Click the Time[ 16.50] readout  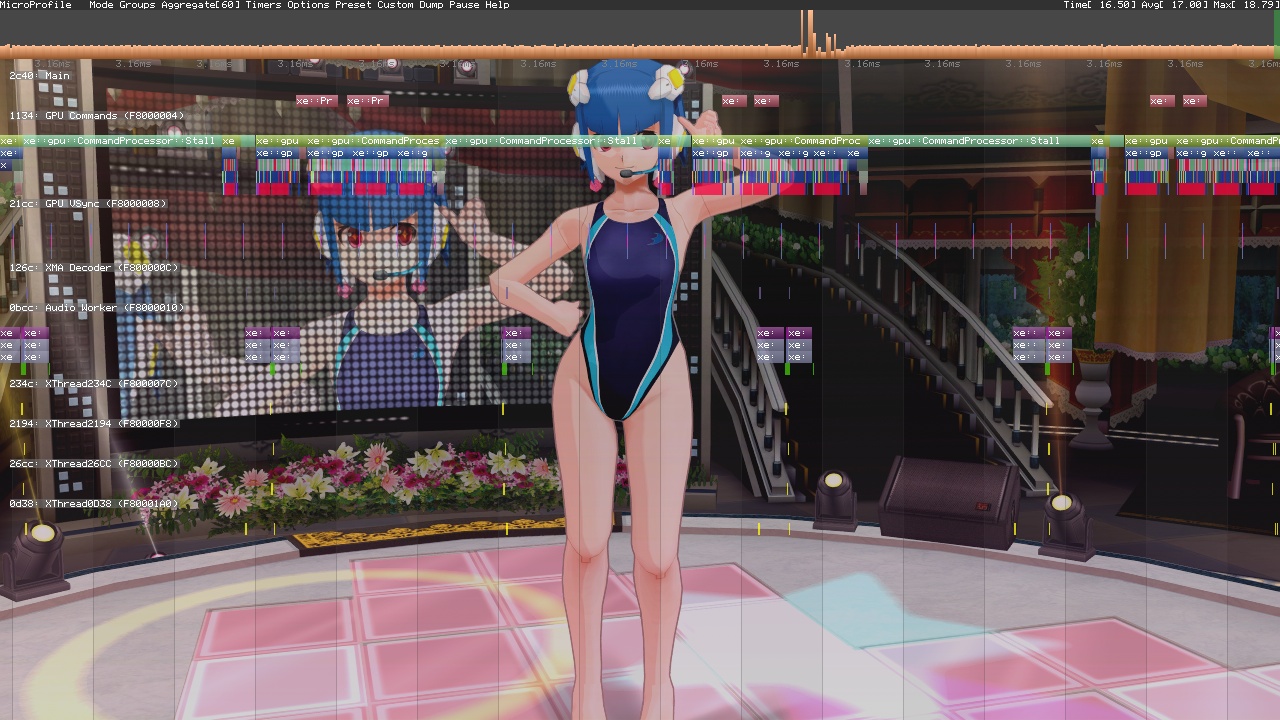(x=1100, y=5)
